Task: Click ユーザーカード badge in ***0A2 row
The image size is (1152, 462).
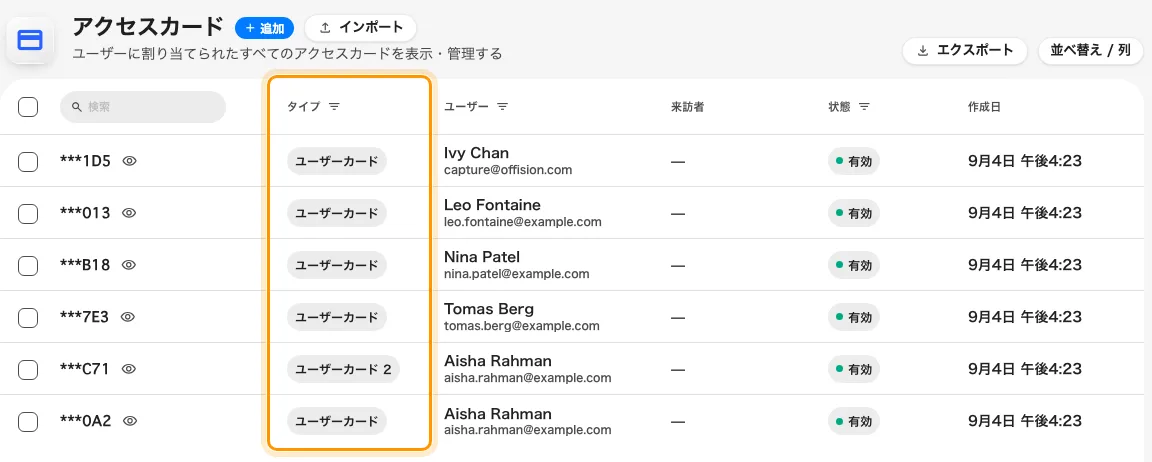Action: pyautogui.click(x=336, y=422)
